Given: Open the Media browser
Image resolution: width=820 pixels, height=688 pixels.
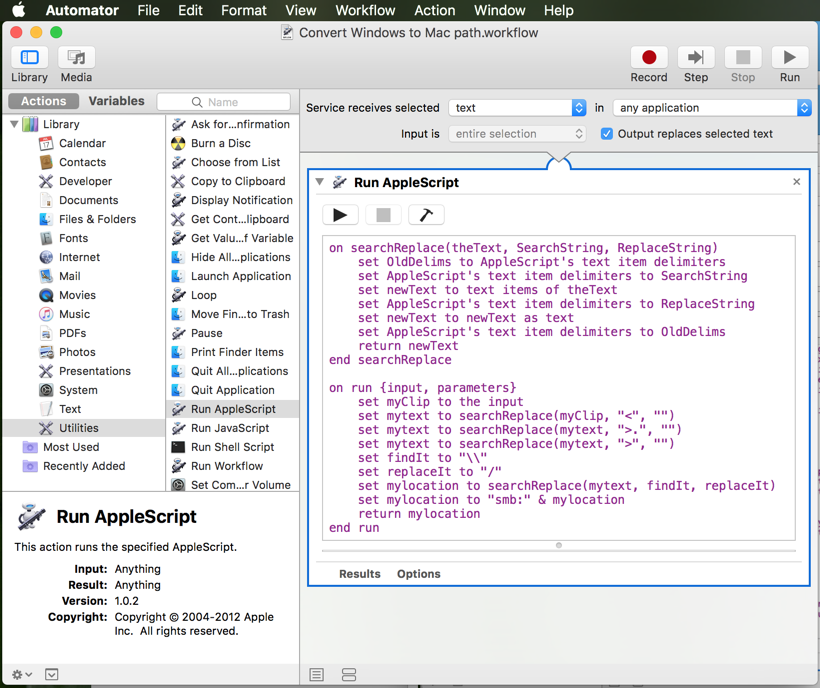Looking at the screenshot, I should tap(76, 58).
